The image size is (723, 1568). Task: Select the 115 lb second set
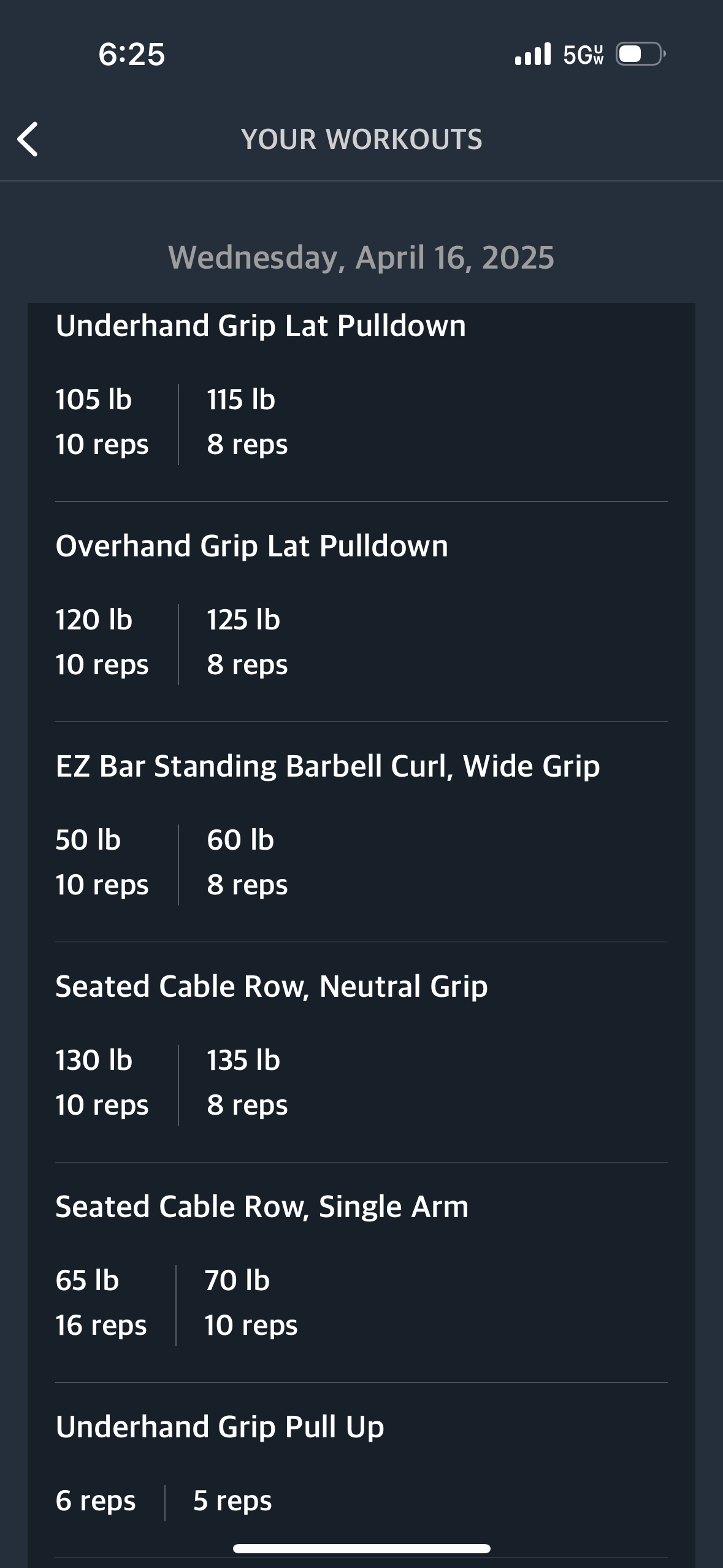[241, 399]
